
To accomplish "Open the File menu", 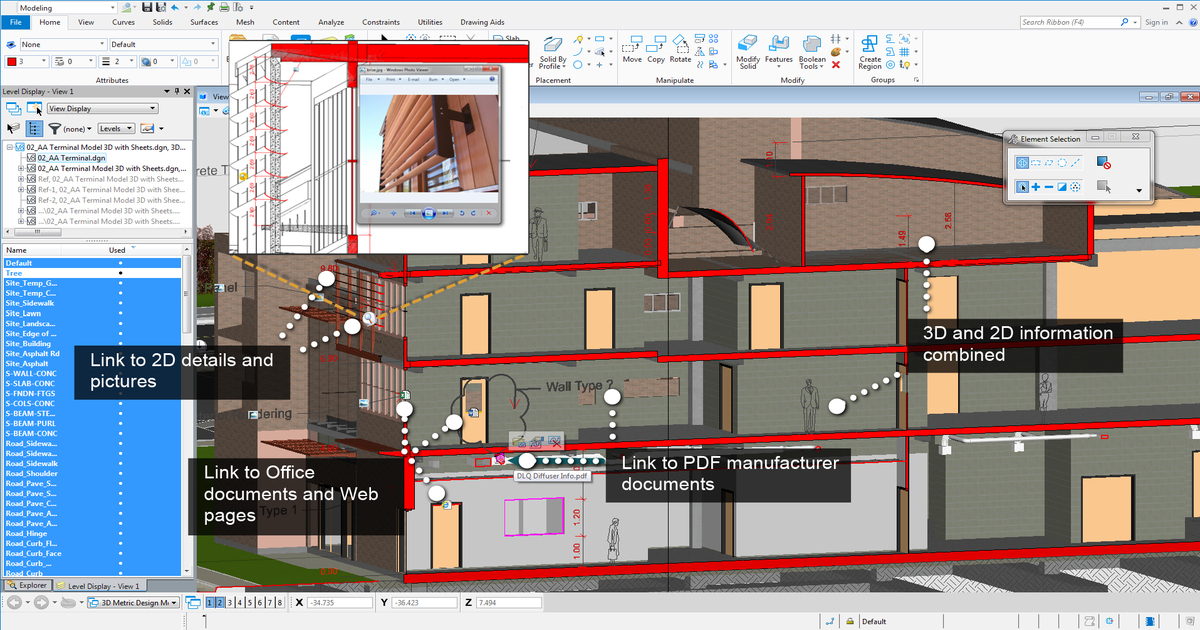I will 15,22.
